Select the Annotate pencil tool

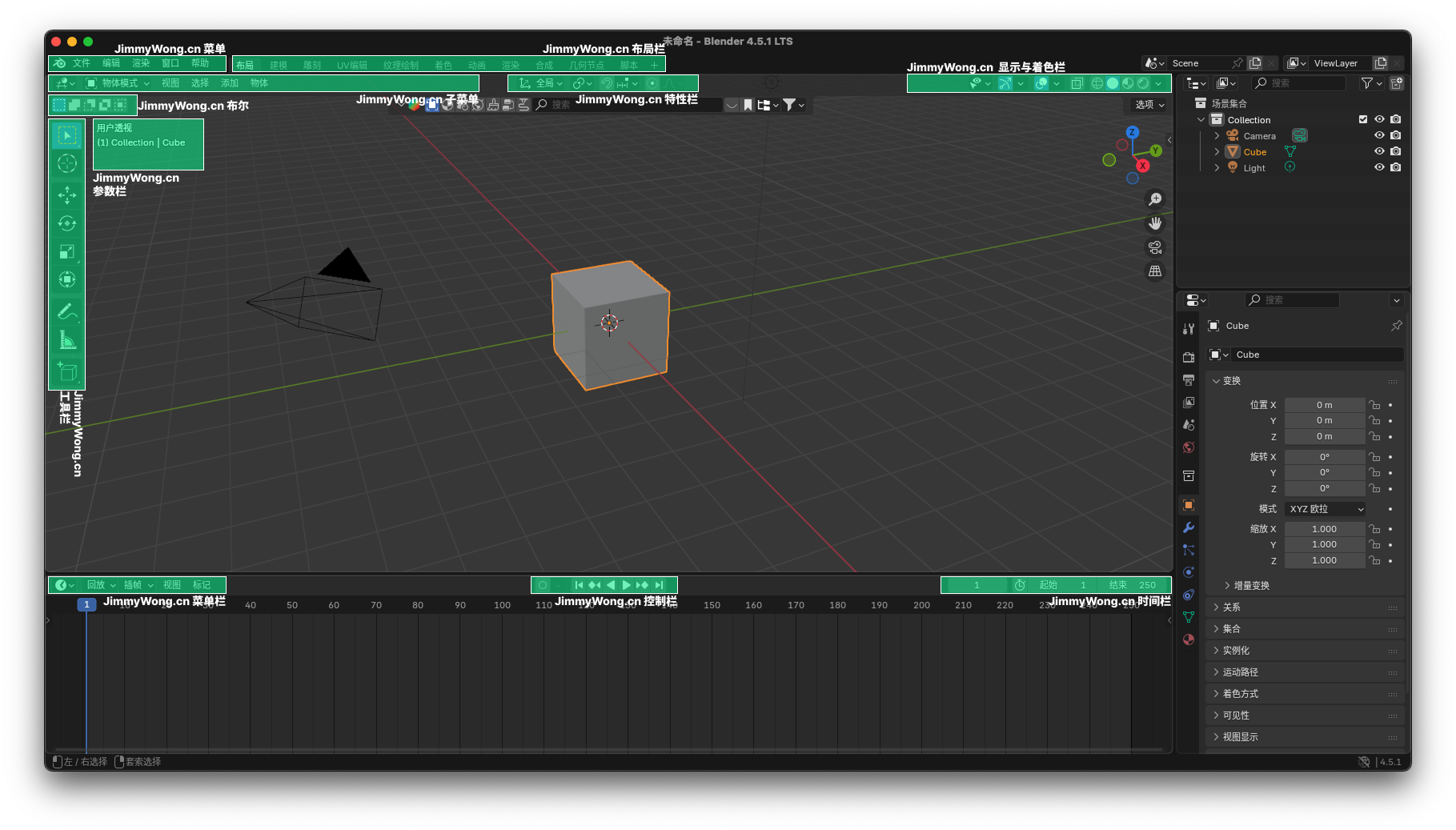click(67, 311)
